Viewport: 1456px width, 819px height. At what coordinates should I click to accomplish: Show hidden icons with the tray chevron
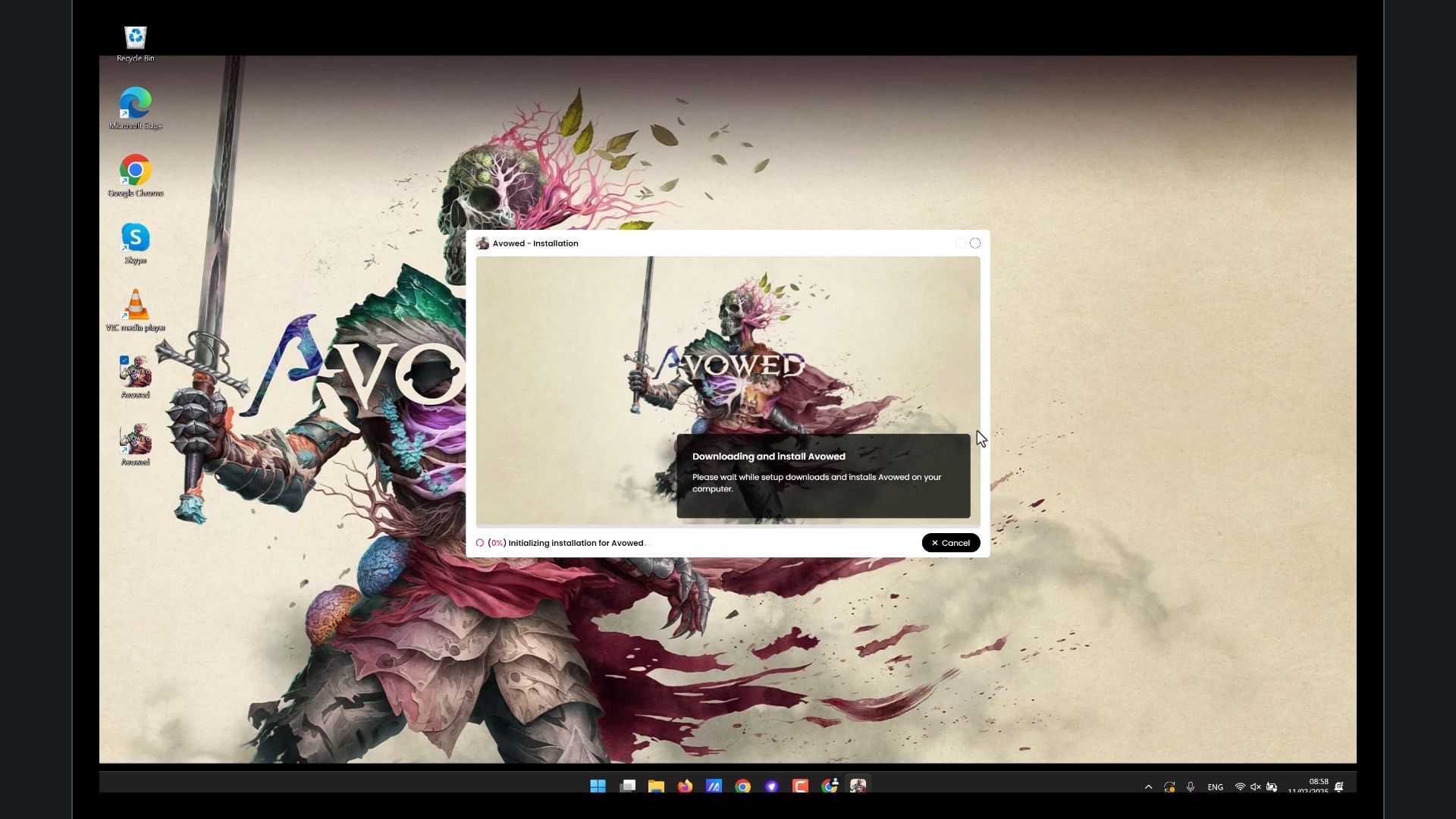coord(1148,787)
